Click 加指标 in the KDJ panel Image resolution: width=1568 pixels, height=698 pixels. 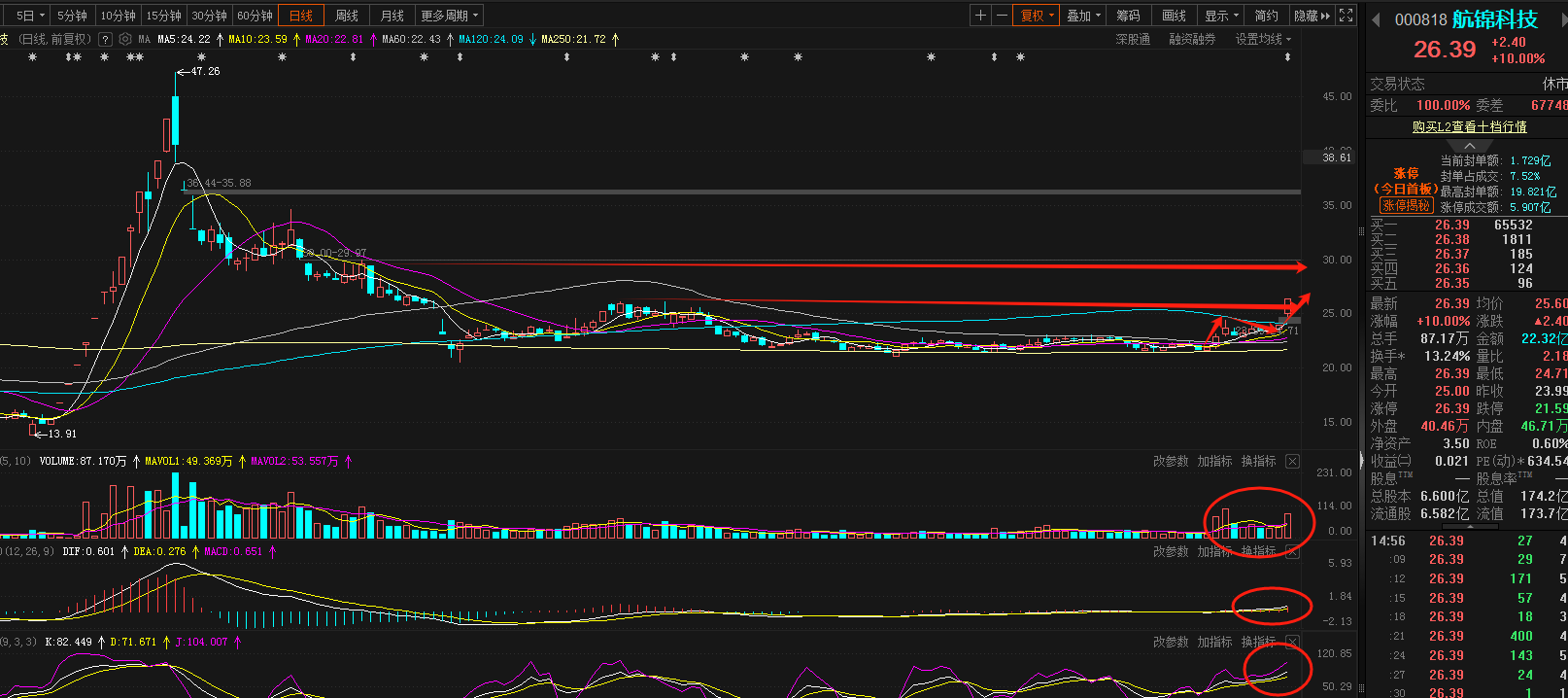(x=1214, y=642)
